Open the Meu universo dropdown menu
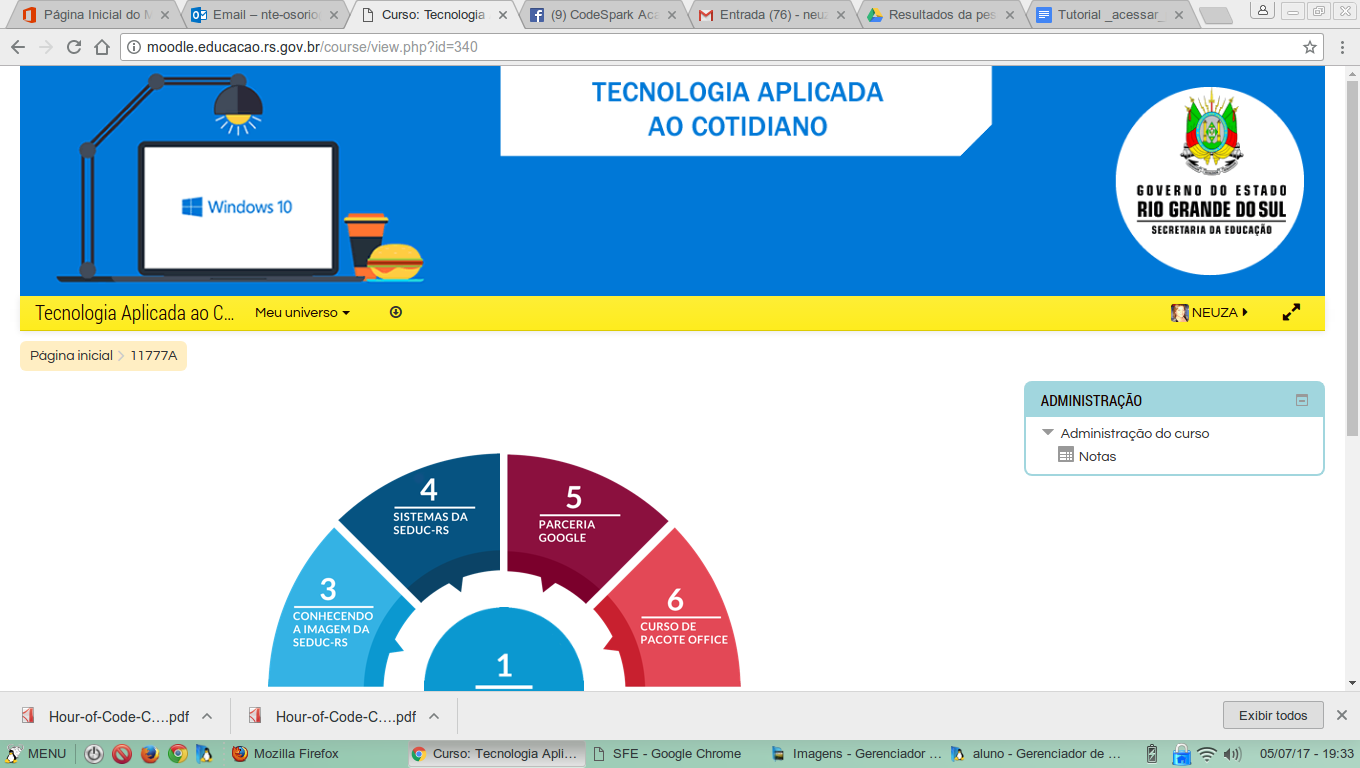This screenshot has height=768, width=1360. pos(302,313)
